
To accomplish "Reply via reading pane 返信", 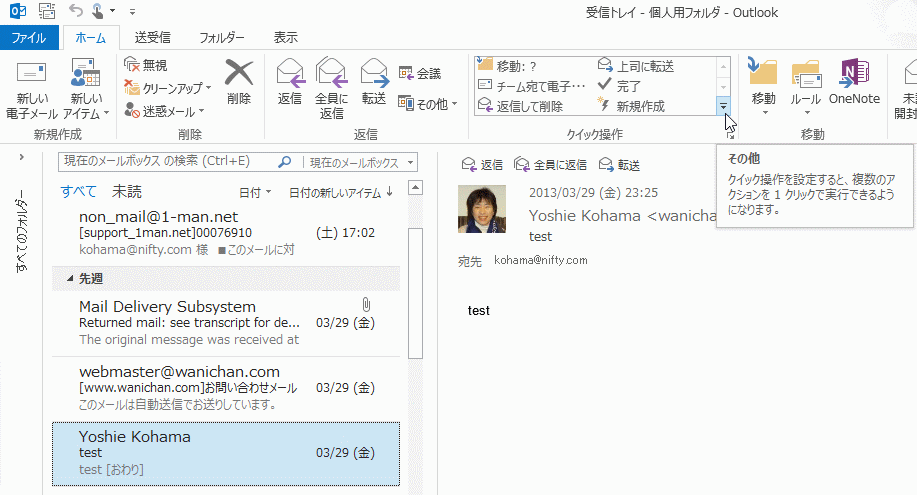I will pos(482,164).
